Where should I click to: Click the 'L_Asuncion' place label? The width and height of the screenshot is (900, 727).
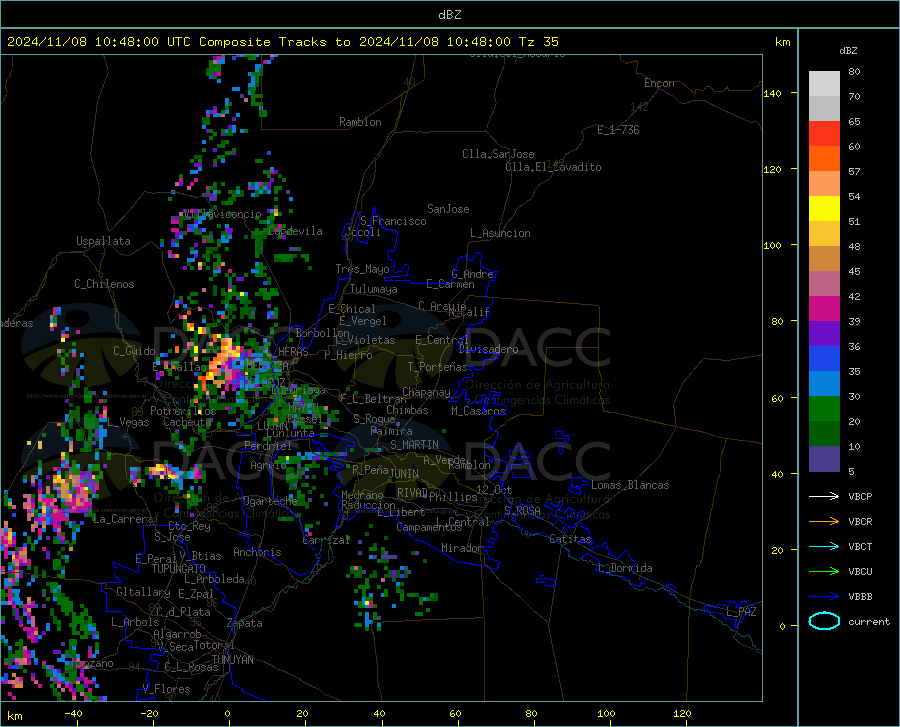point(500,233)
